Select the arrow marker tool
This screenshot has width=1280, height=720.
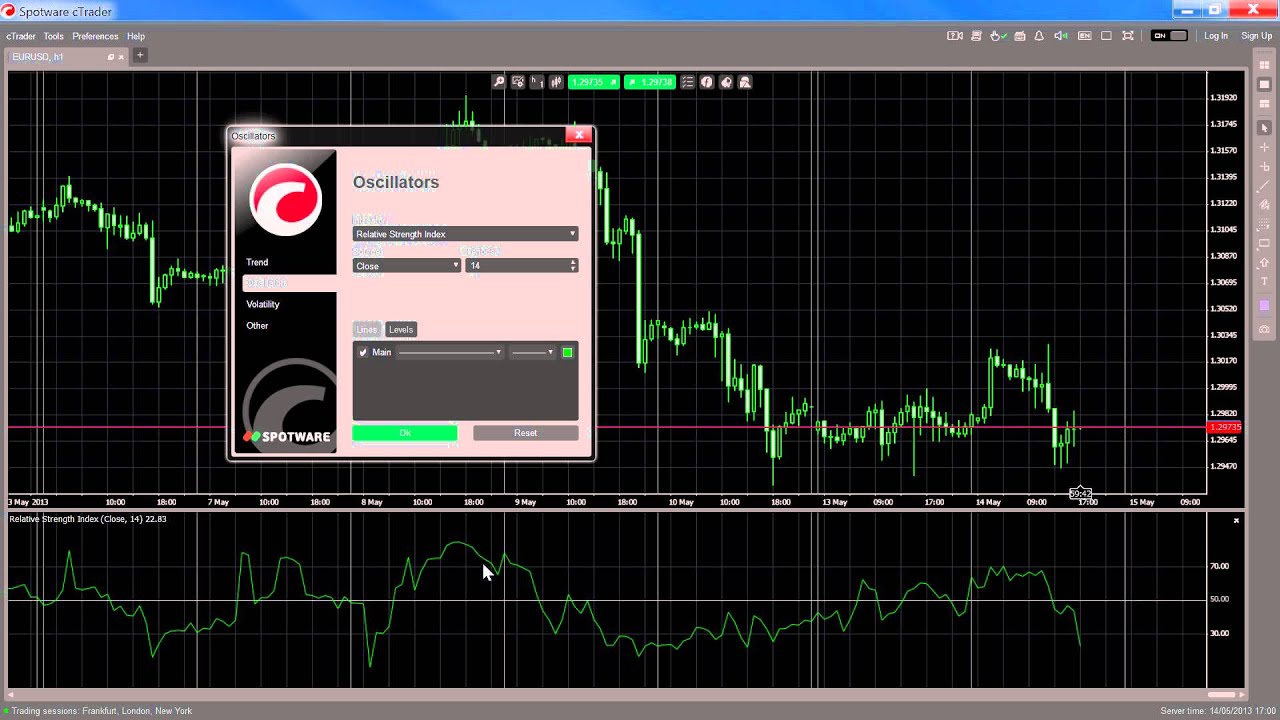pyautogui.click(x=1264, y=262)
